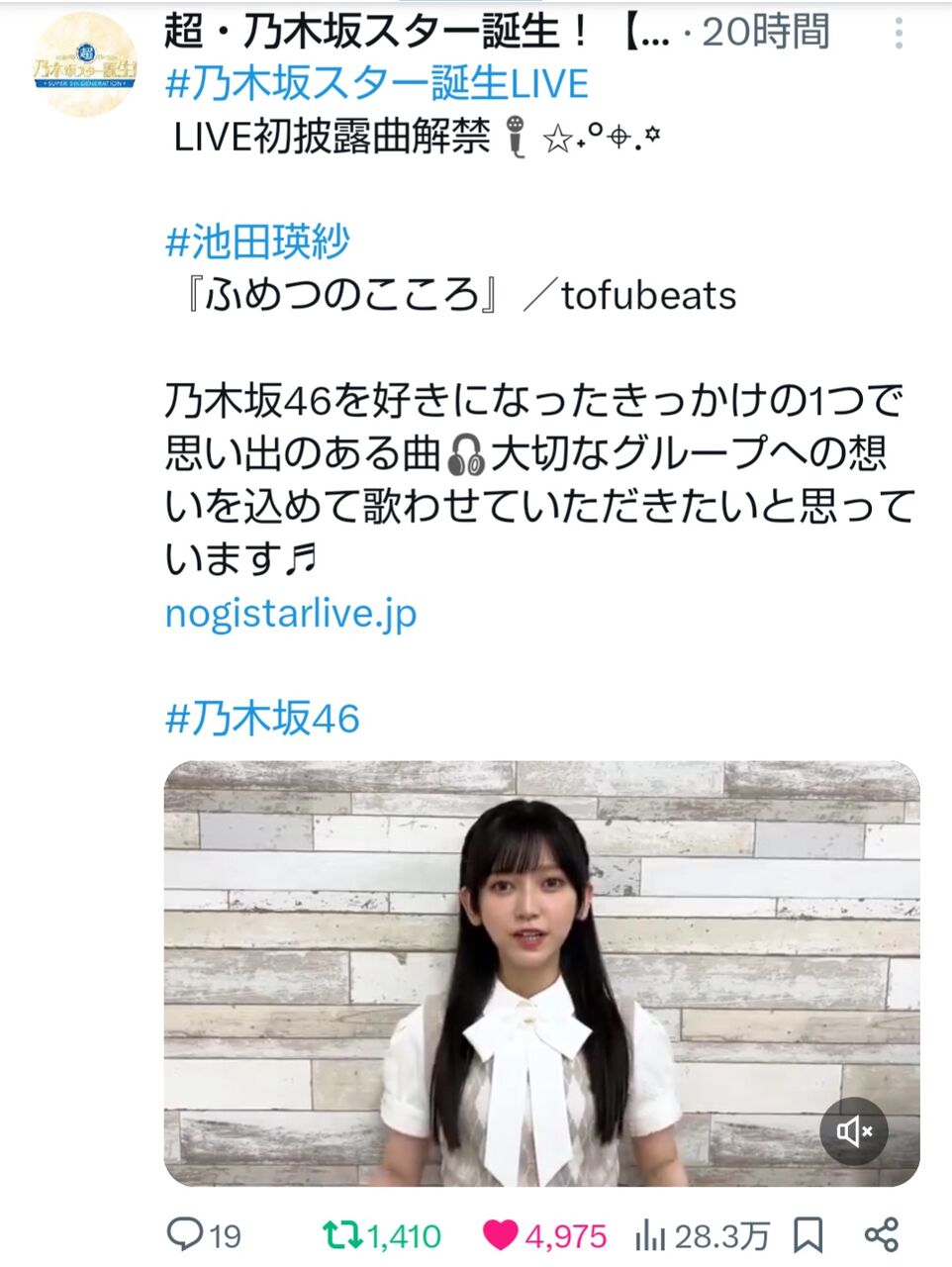952x1267 pixels.
Task: Visit the nogistarlive.jp link
Action: 291,613
